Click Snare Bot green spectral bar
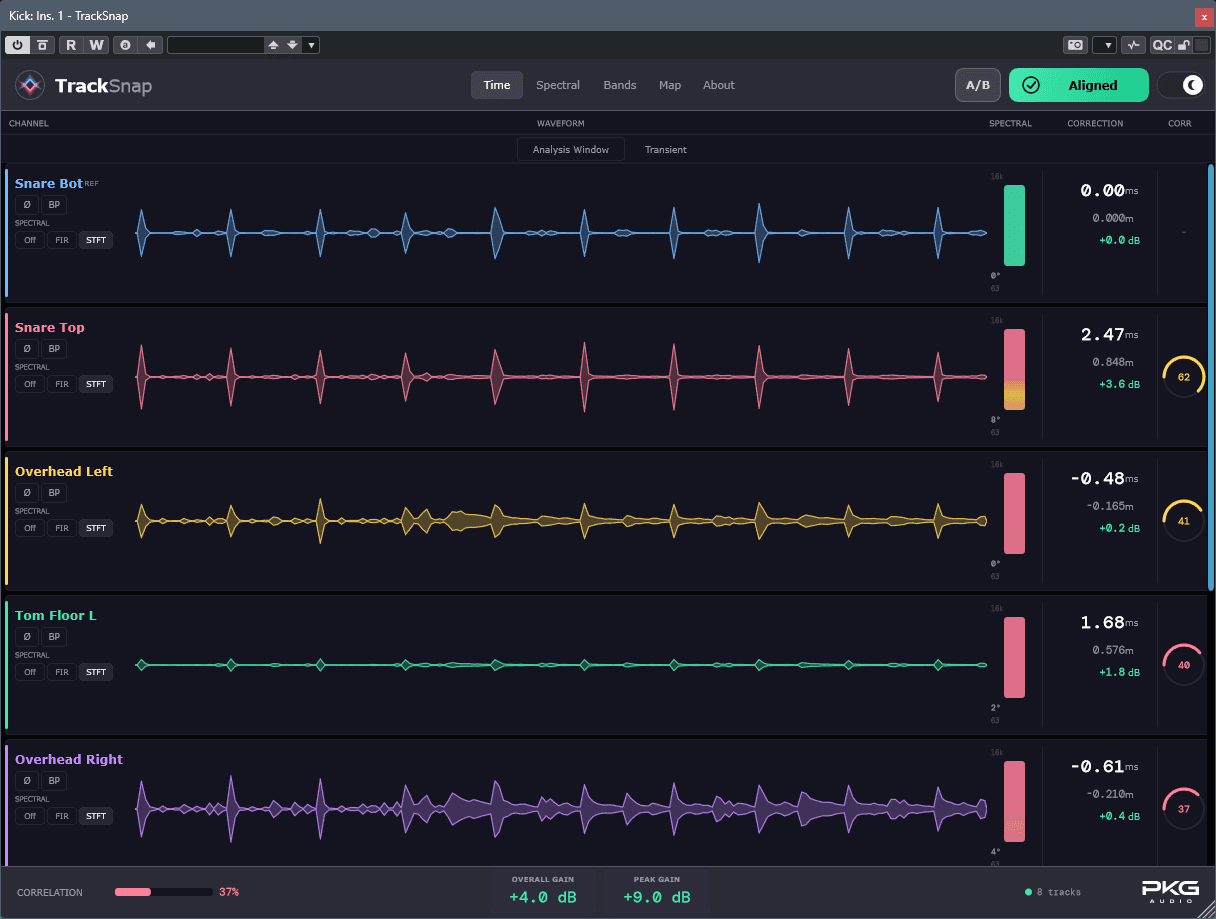The width and height of the screenshot is (1216, 919). pos(1014,225)
